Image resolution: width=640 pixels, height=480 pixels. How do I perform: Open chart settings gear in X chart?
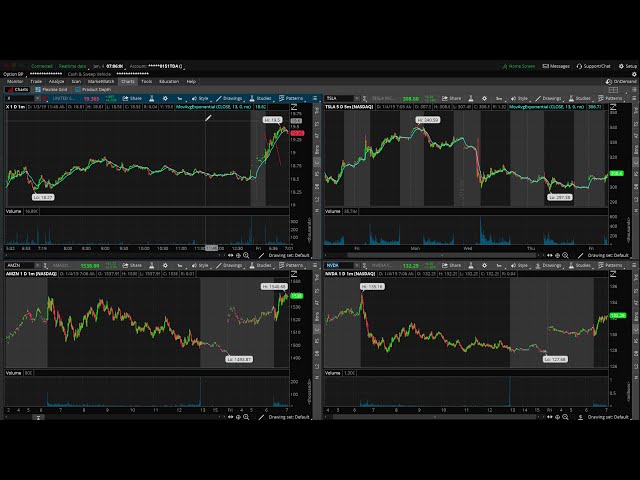point(165,98)
